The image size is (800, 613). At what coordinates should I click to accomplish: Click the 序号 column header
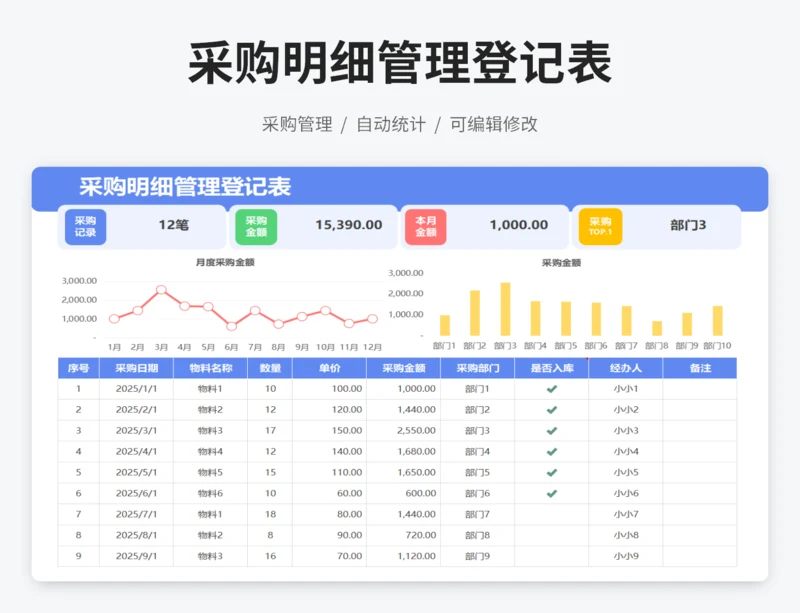79,368
